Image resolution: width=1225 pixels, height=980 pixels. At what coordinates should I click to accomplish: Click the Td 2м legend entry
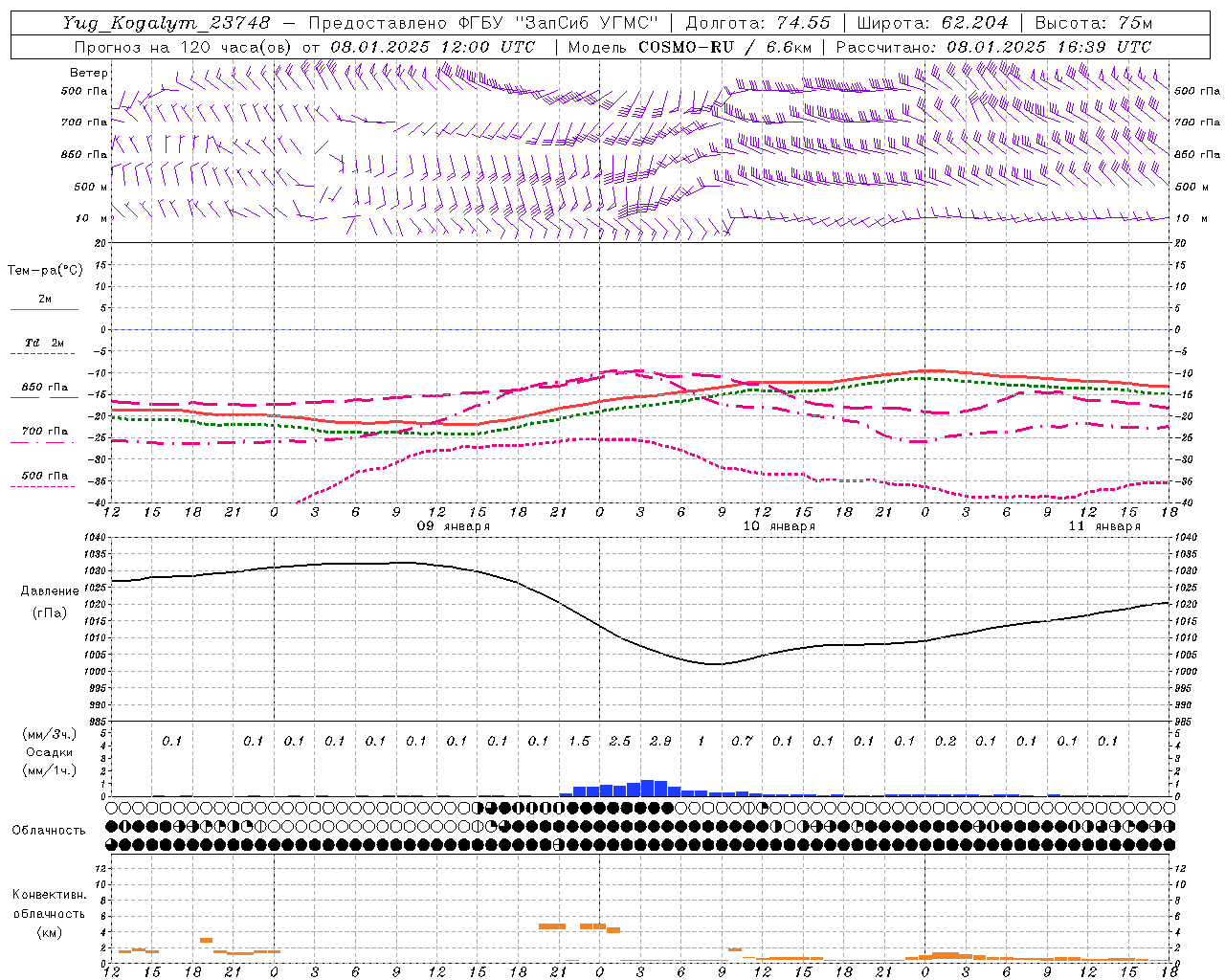45,343
